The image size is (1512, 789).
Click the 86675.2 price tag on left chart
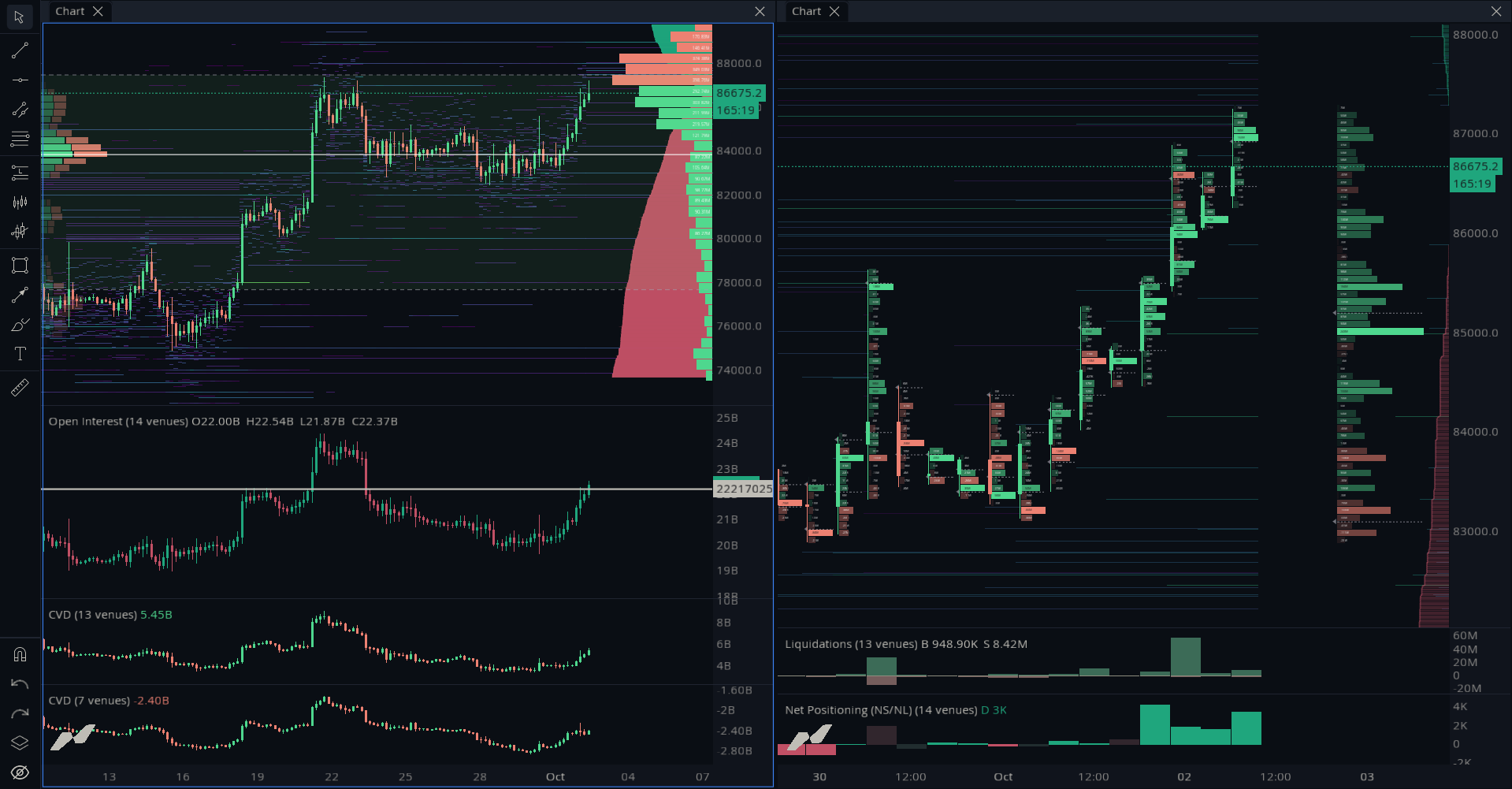739,93
